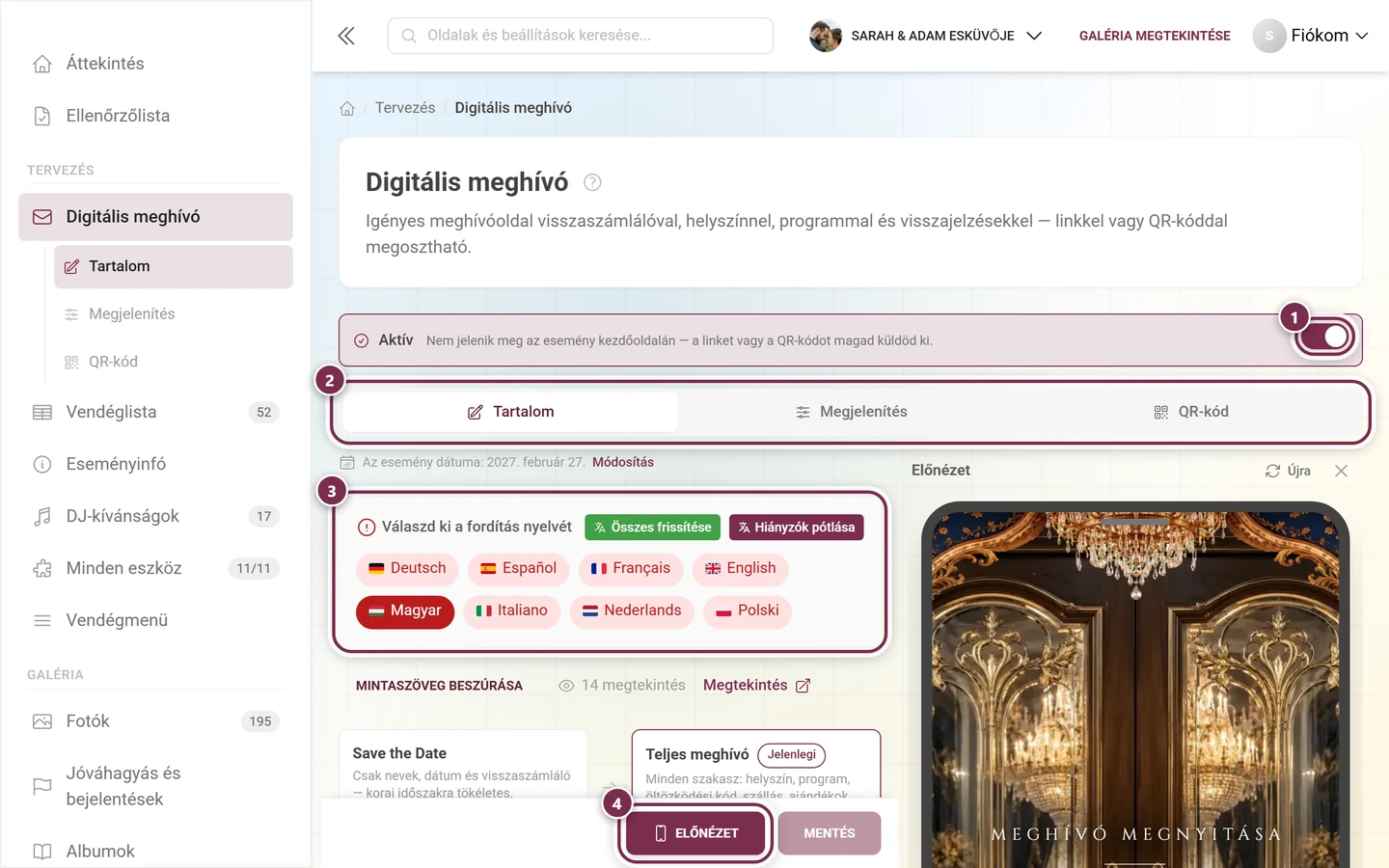Select English as translation language
The width and height of the screenshot is (1389, 868).
coord(741,569)
